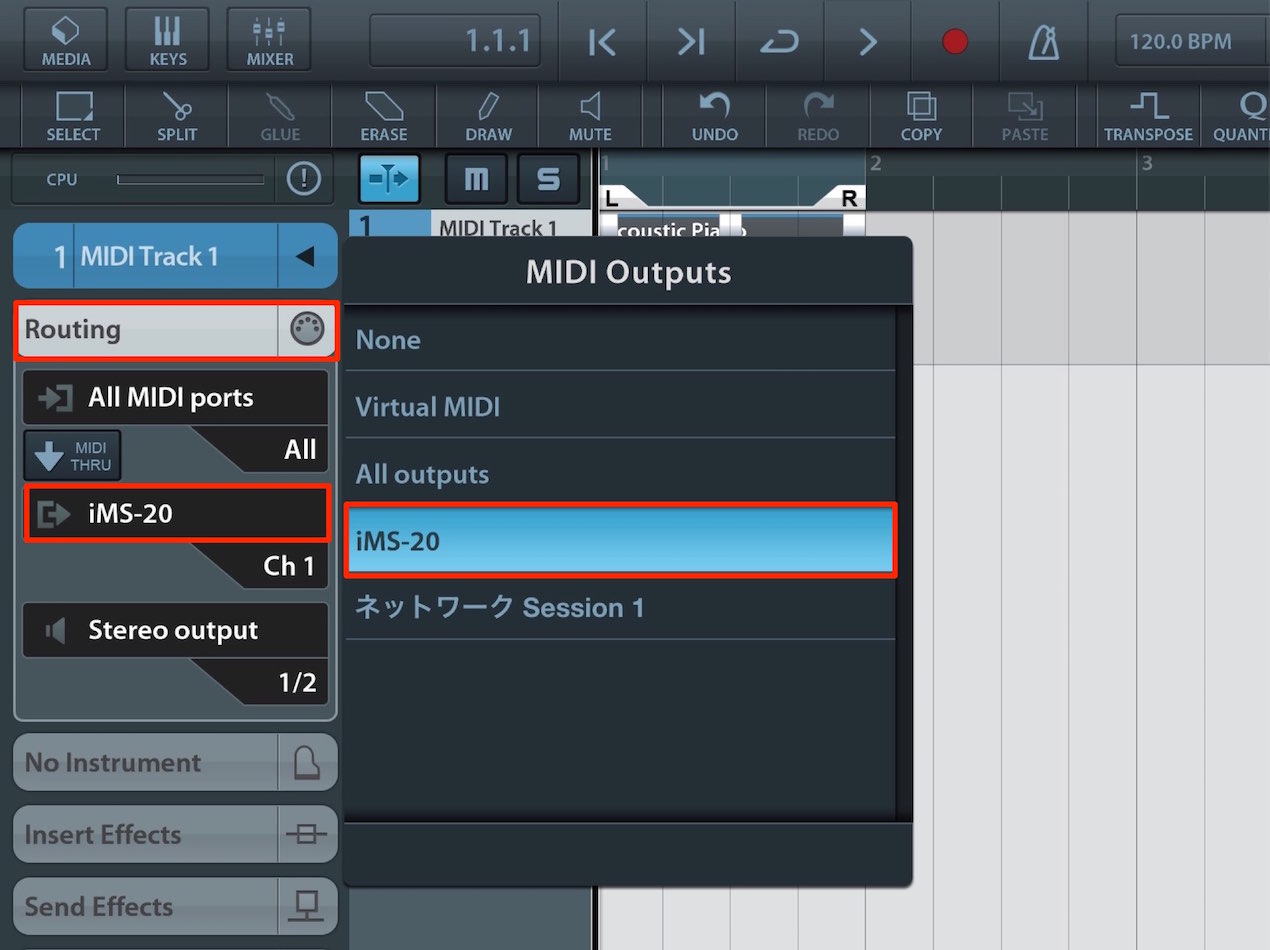Screen dimensions: 1270x950
Task: Collapse the Routing section
Action: click(x=177, y=330)
